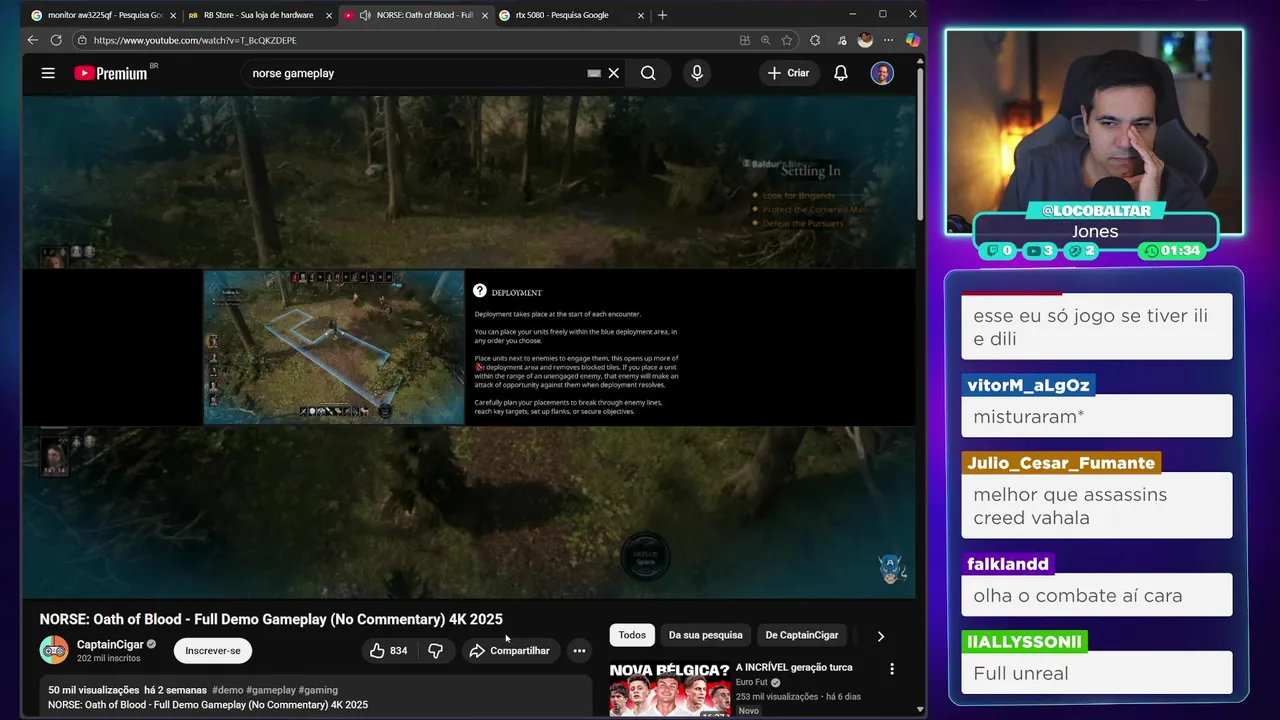
Task: Click chat username 'Julio_Cesar_Fumante'
Action: coord(1061,463)
